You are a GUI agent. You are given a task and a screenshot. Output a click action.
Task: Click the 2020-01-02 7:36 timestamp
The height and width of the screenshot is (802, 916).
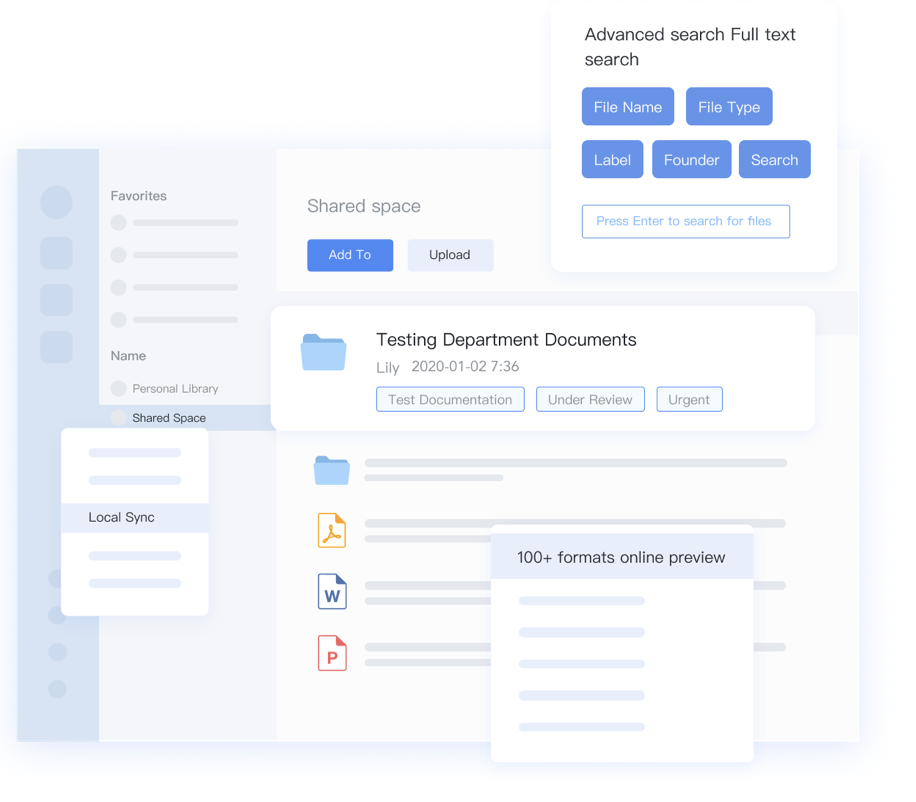[x=465, y=366]
